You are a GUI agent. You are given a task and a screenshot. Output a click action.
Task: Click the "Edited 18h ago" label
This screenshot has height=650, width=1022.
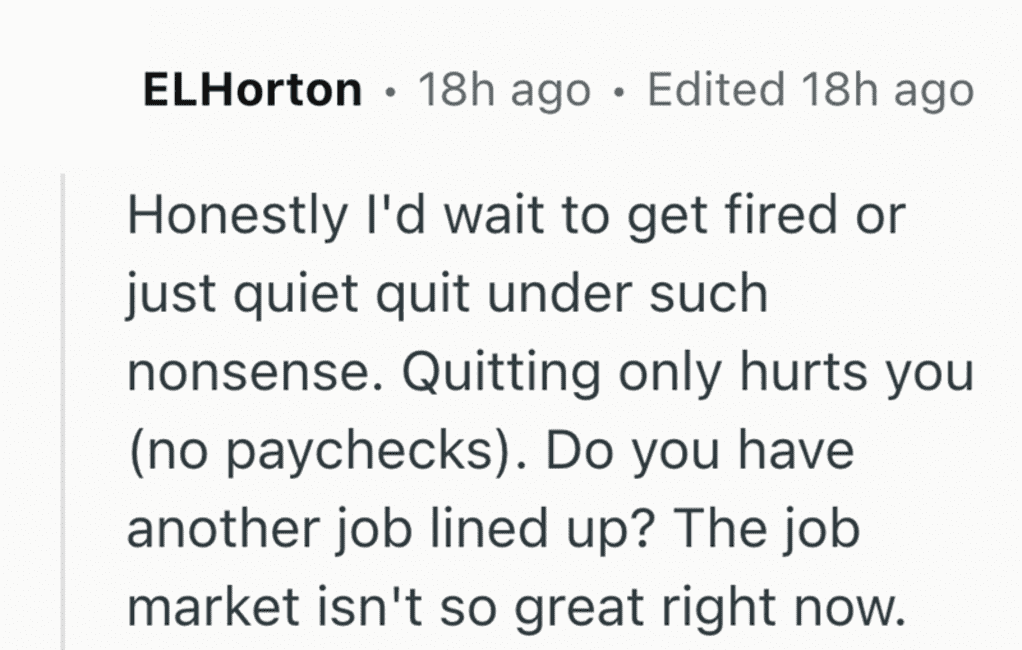810,91
